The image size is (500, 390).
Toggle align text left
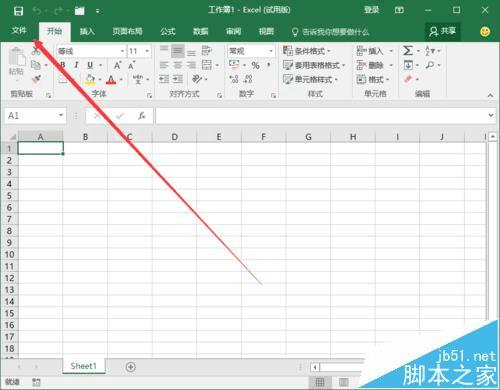point(164,65)
